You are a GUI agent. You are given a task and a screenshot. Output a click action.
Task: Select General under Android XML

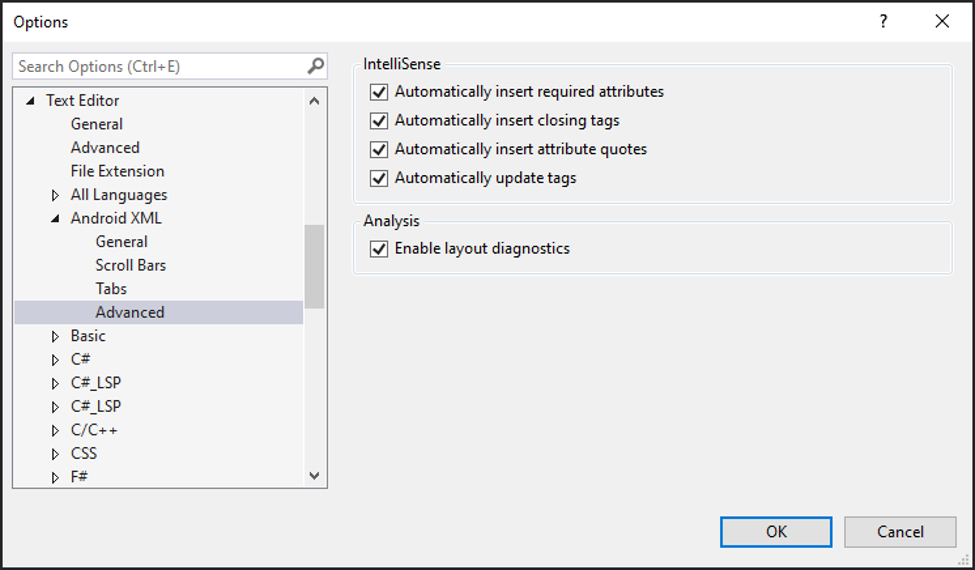(121, 241)
